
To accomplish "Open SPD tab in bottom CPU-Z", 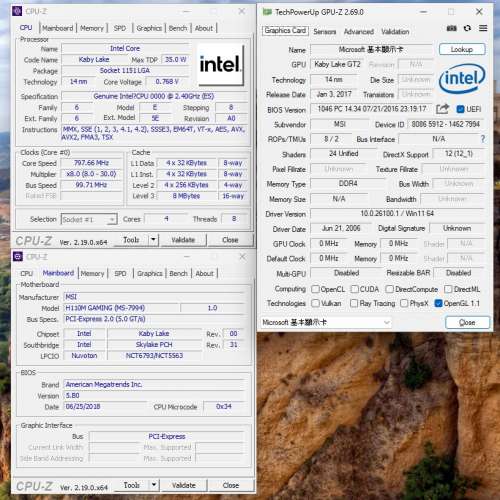I will [x=120, y=274].
